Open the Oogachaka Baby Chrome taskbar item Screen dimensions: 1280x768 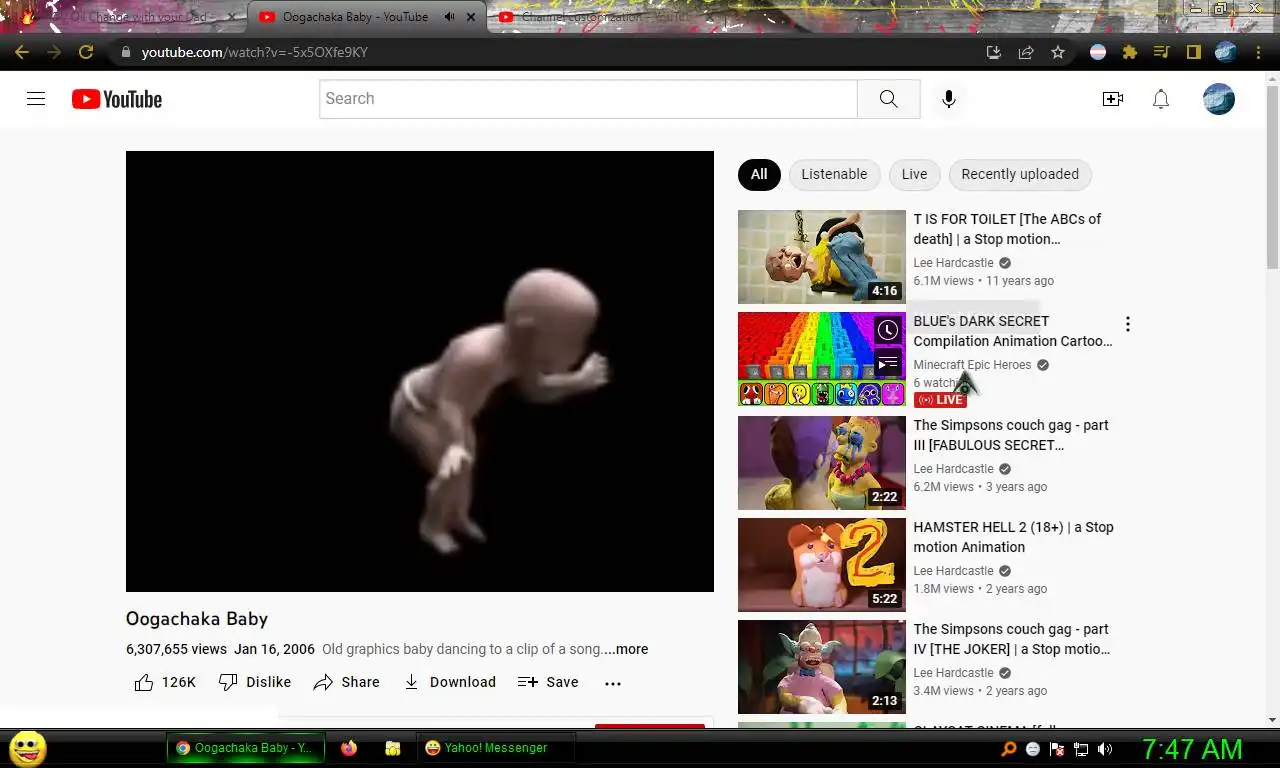(246, 748)
